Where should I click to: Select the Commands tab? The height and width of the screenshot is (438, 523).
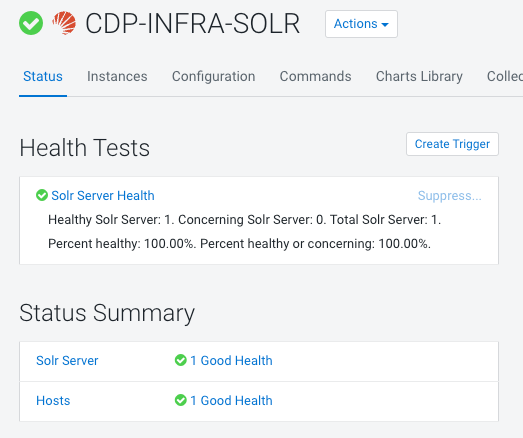tap(315, 76)
